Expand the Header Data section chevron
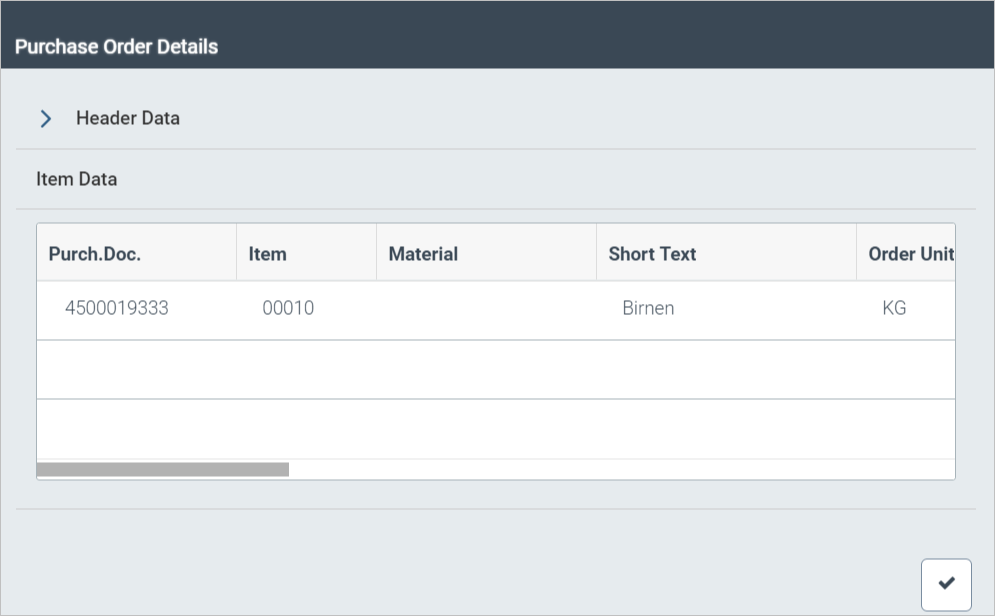Viewport: 995px width, 616px height. tap(45, 119)
